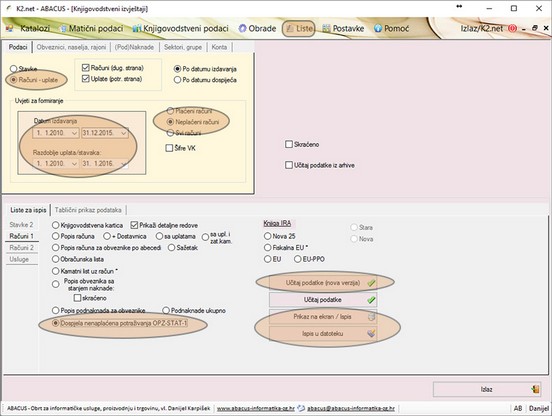Click the exit door icon on Izlaz
Viewport: 552px width, 416px height.
[535, 389]
